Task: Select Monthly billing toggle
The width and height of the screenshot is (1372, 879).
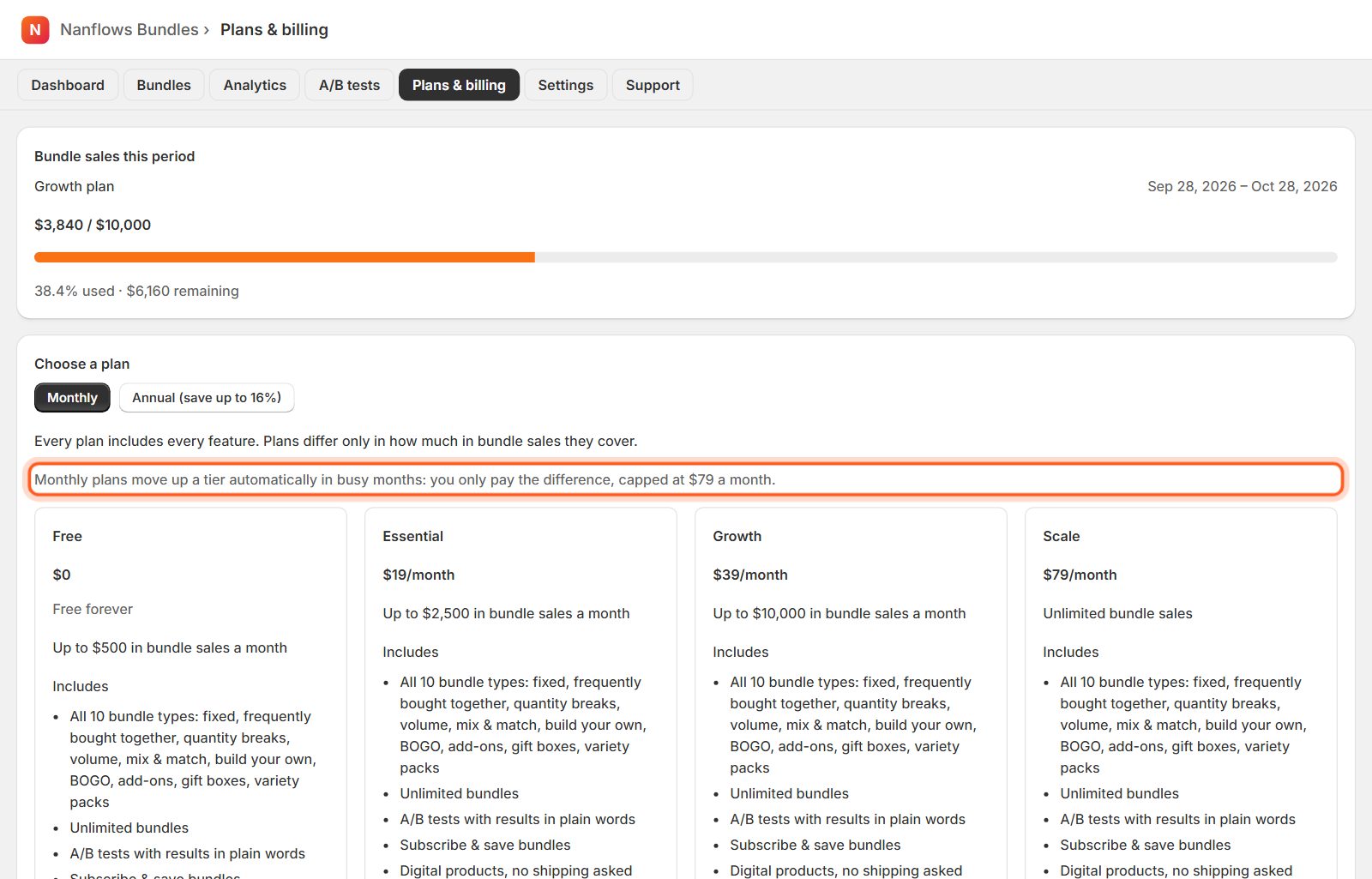Action: pyautogui.click(x=72, y=398)
